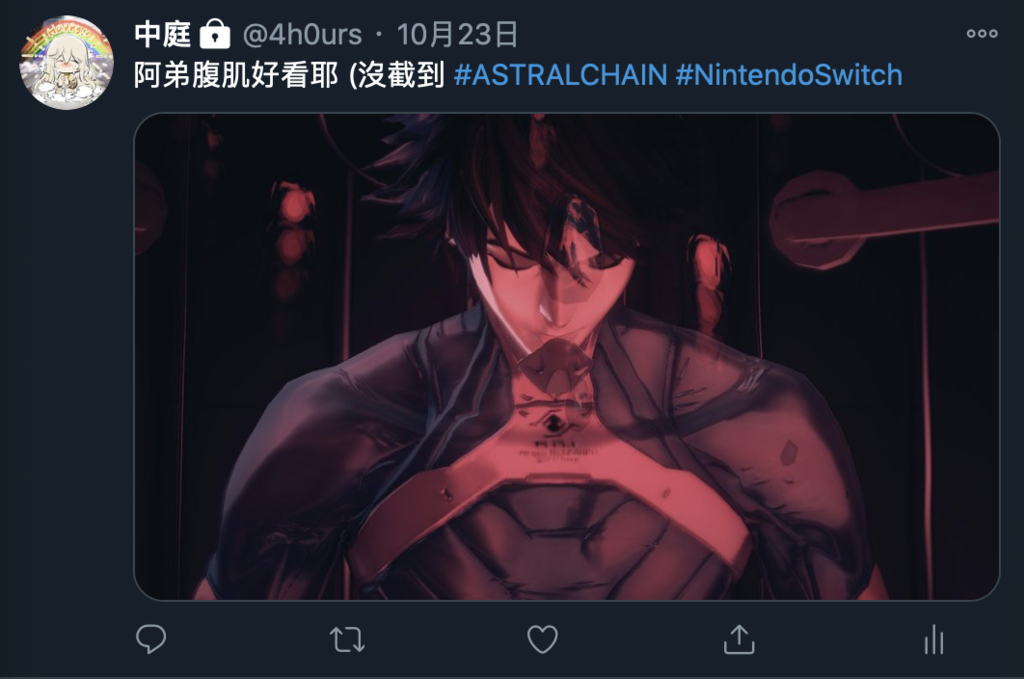Follow the #NintendoSwitch hashtag link
The image size is (1024, 679).
[789, 75]
